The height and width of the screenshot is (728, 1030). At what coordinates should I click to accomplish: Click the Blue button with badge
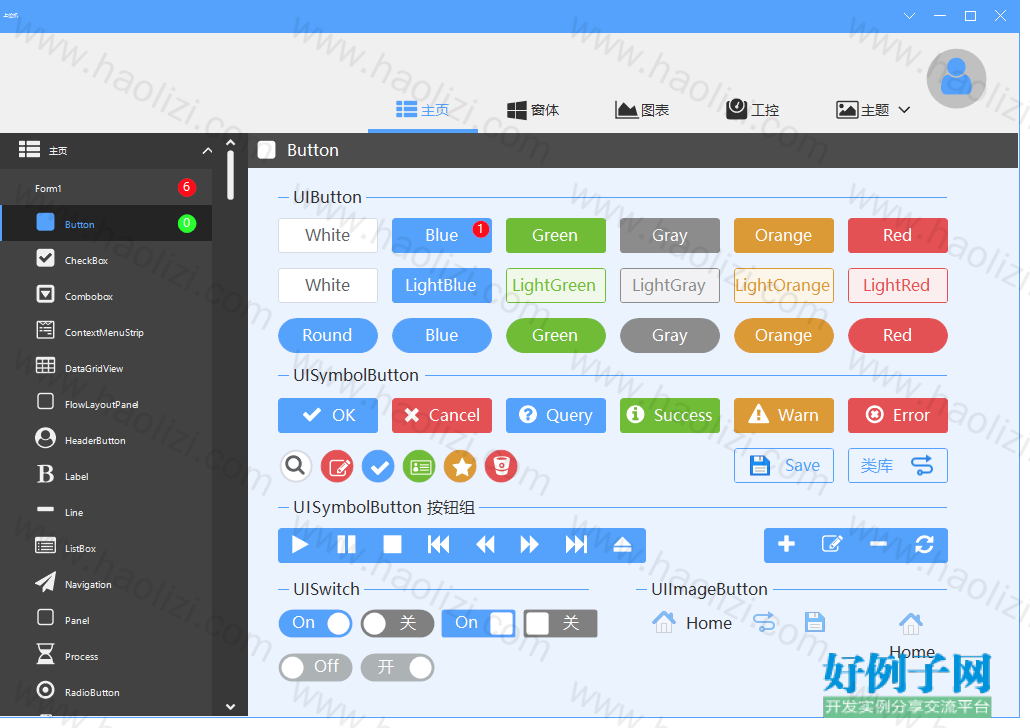(442, 235)
